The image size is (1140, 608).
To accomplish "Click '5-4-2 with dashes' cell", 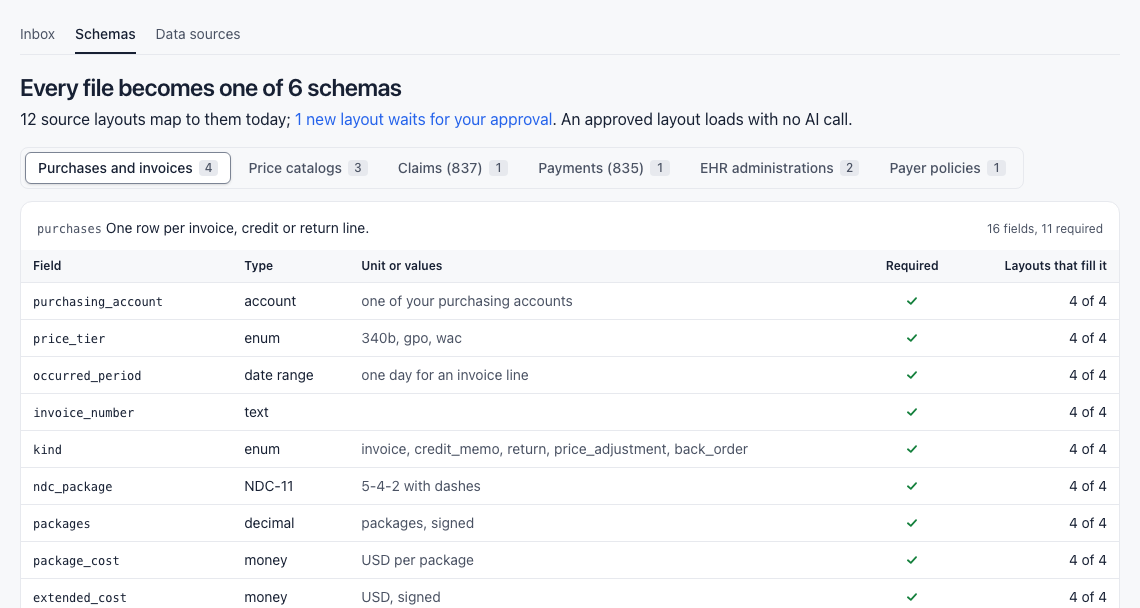I will click(421, 486).
